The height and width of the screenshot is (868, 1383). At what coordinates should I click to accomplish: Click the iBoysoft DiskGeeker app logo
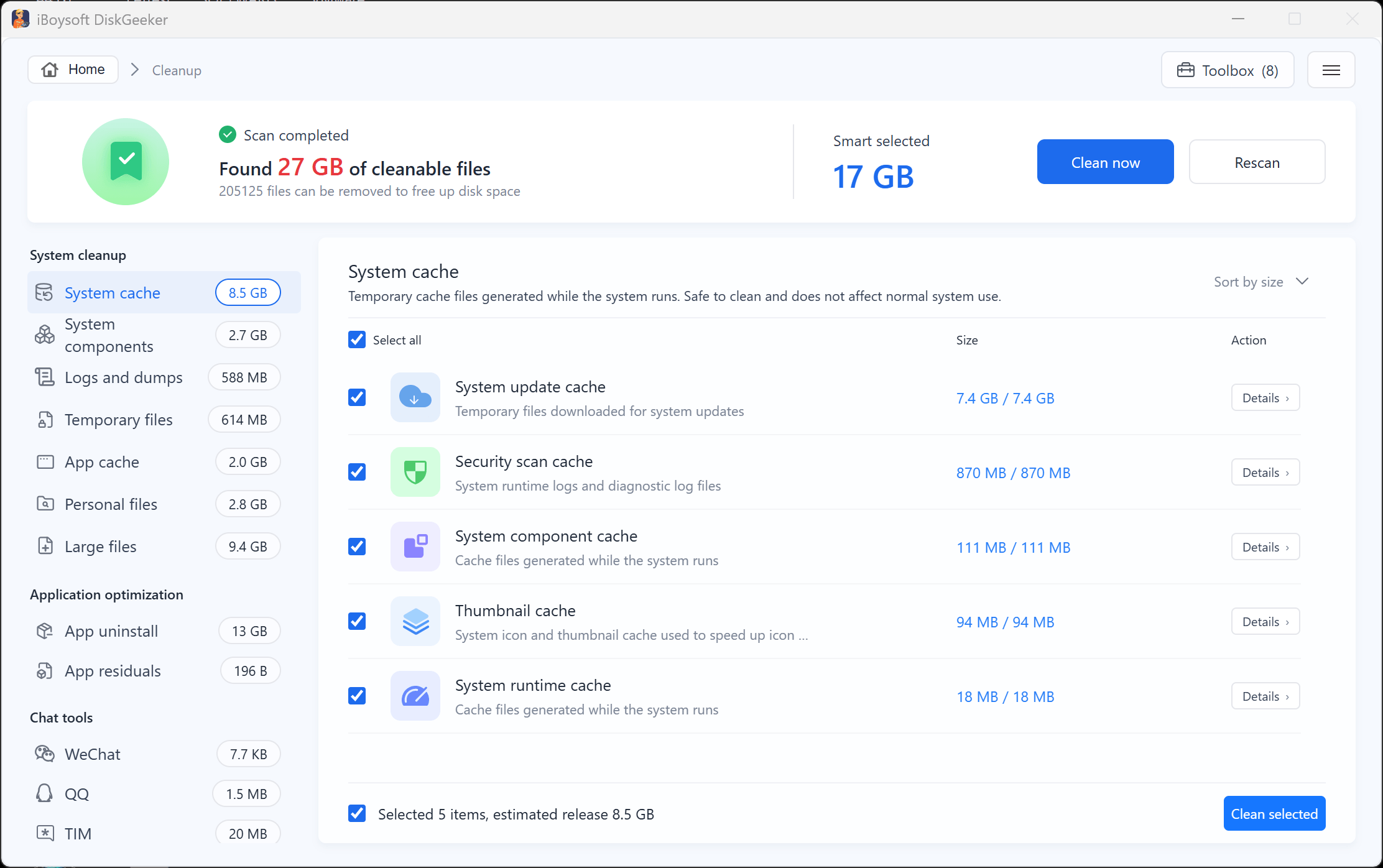(20, 19)
